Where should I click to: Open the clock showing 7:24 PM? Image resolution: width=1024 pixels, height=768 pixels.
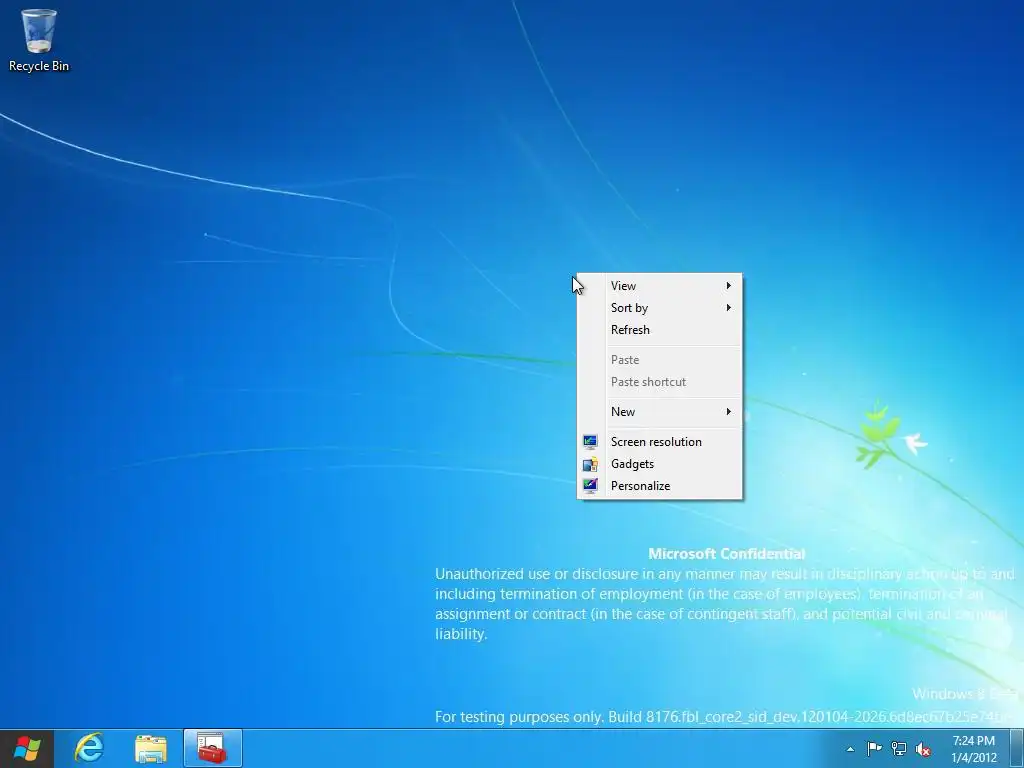coord(974,749)
